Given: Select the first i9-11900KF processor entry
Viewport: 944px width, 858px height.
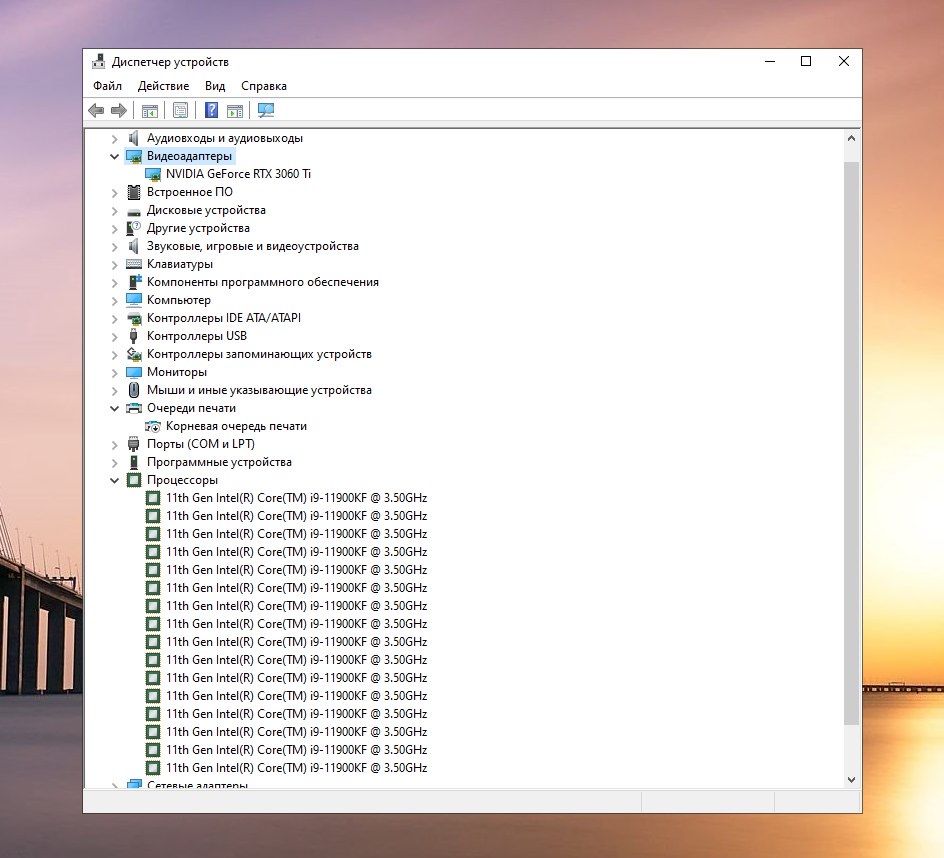Looking at the screenshot, I should 296,498.
